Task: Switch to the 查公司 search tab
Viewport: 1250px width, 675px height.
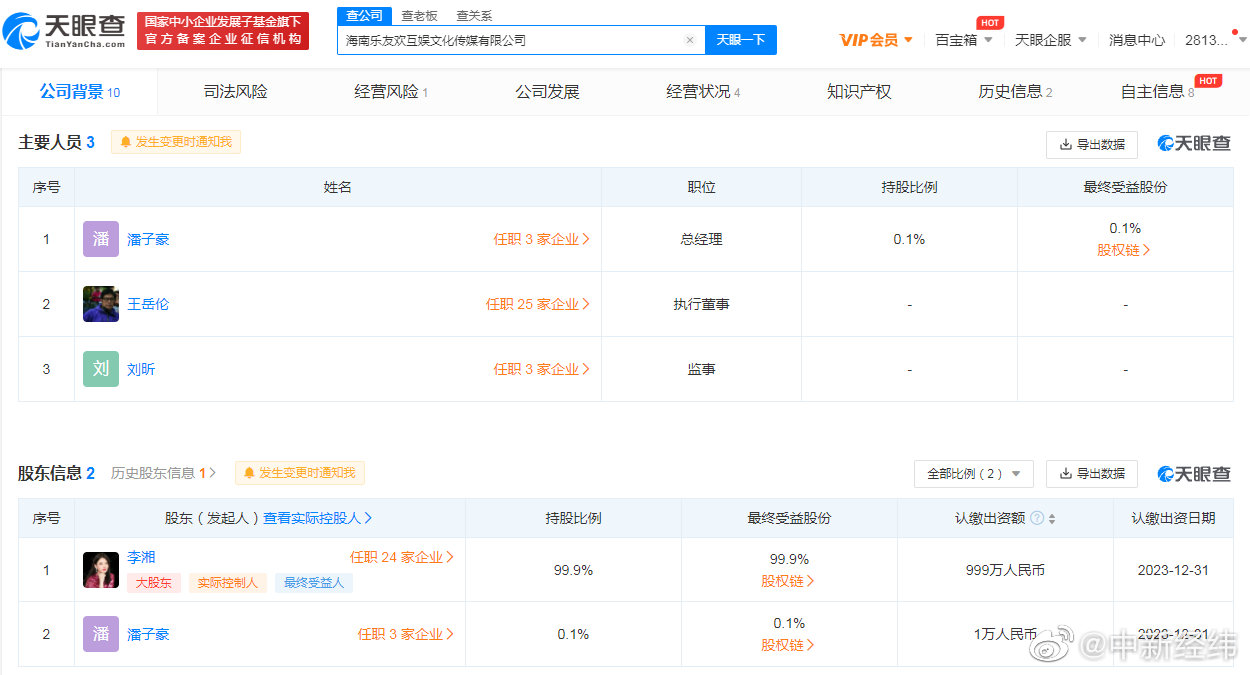Action: click(364, 15)
